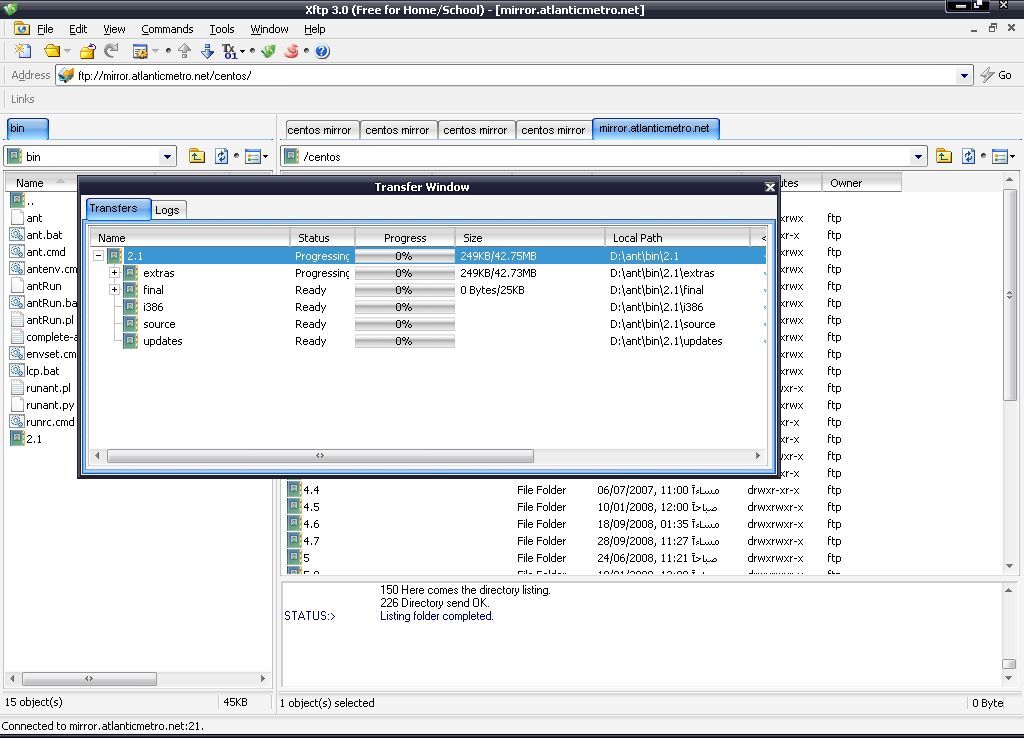Open a new session with the New icon
The height and width of the screenshot is (738, 1024).
coord(23,52)
